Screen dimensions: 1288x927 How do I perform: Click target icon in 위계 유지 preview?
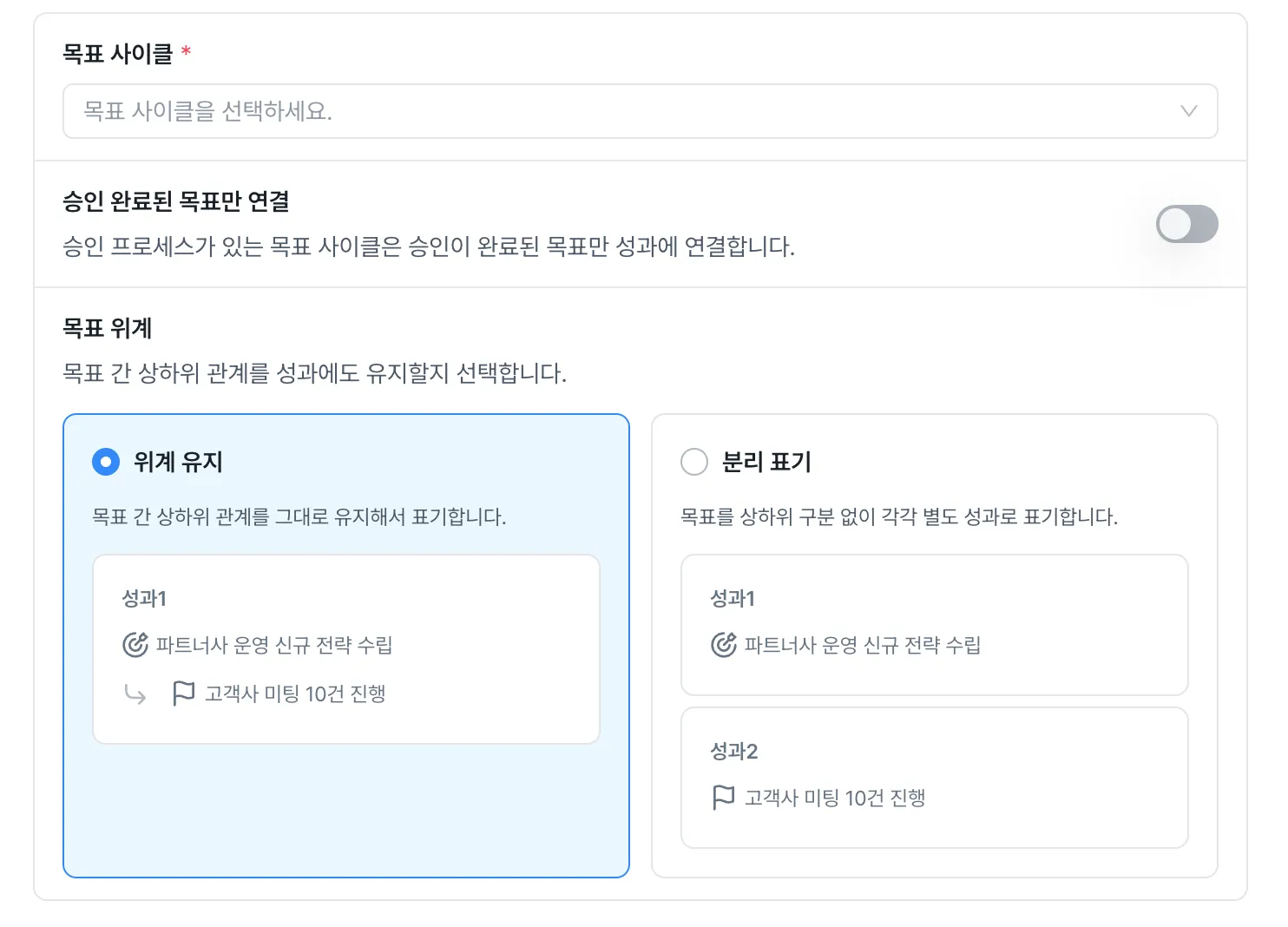pyautogui.click(x=135, y=645)
